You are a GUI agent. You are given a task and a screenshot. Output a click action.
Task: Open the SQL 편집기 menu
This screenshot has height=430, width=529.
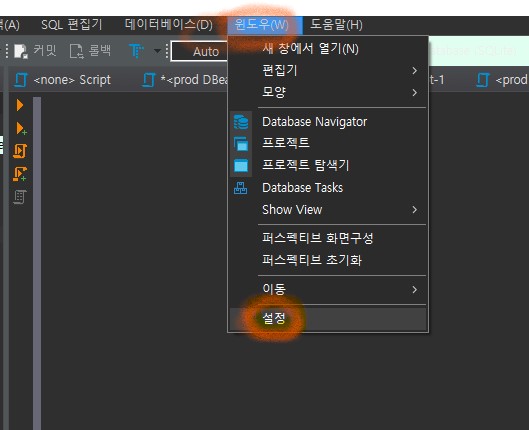pyautogui.click(x=72, y=25)
